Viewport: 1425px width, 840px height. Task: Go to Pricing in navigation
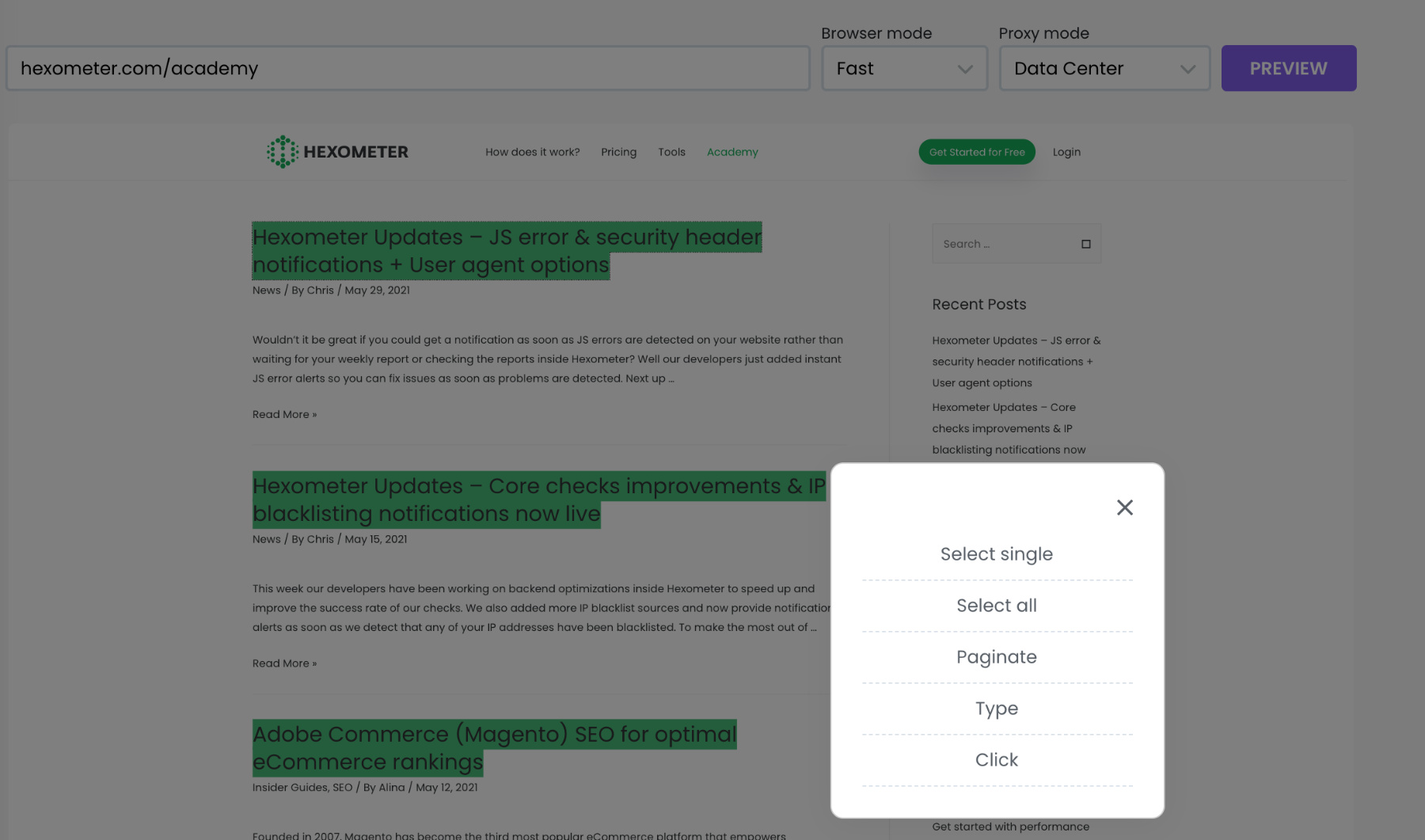pyautogui.click(x=618, y=152)
